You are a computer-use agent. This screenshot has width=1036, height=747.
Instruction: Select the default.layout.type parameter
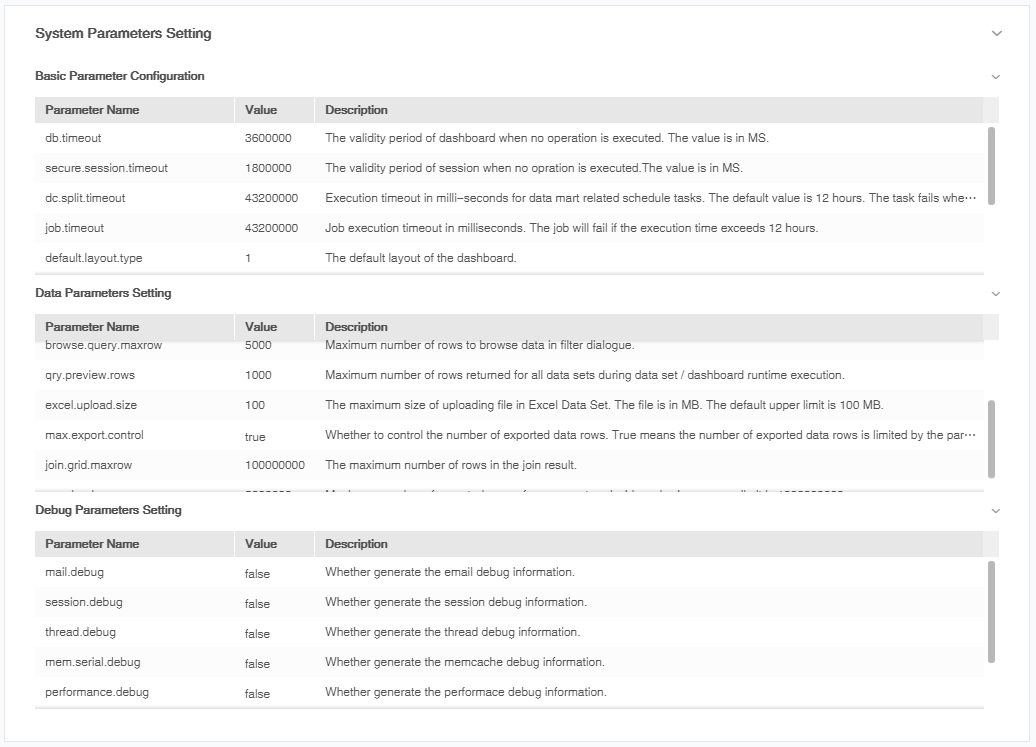click(x=94, y=258)
